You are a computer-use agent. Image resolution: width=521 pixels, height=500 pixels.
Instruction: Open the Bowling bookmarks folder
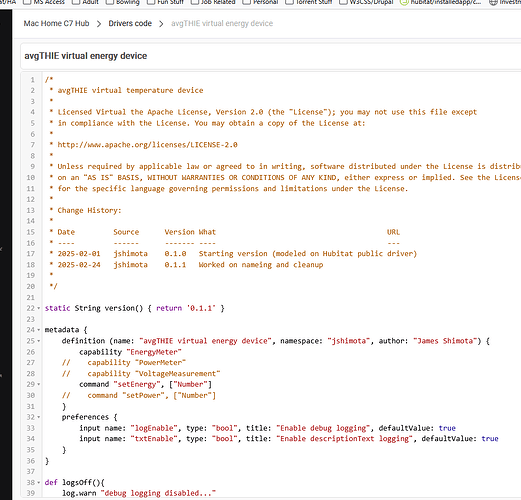123,2
